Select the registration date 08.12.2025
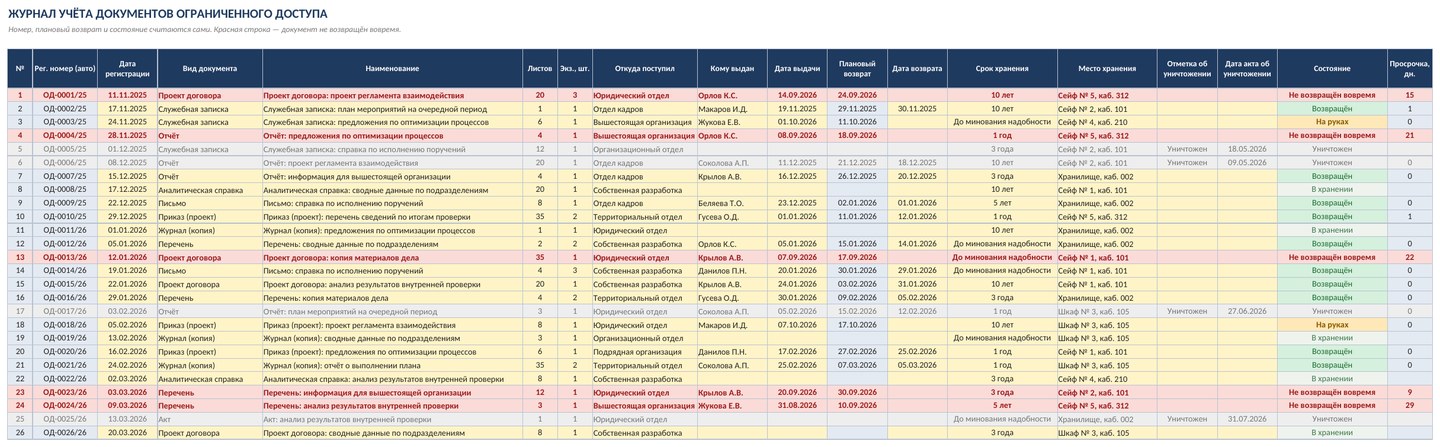The image size is (1440, 447). (x=127, y=162)
